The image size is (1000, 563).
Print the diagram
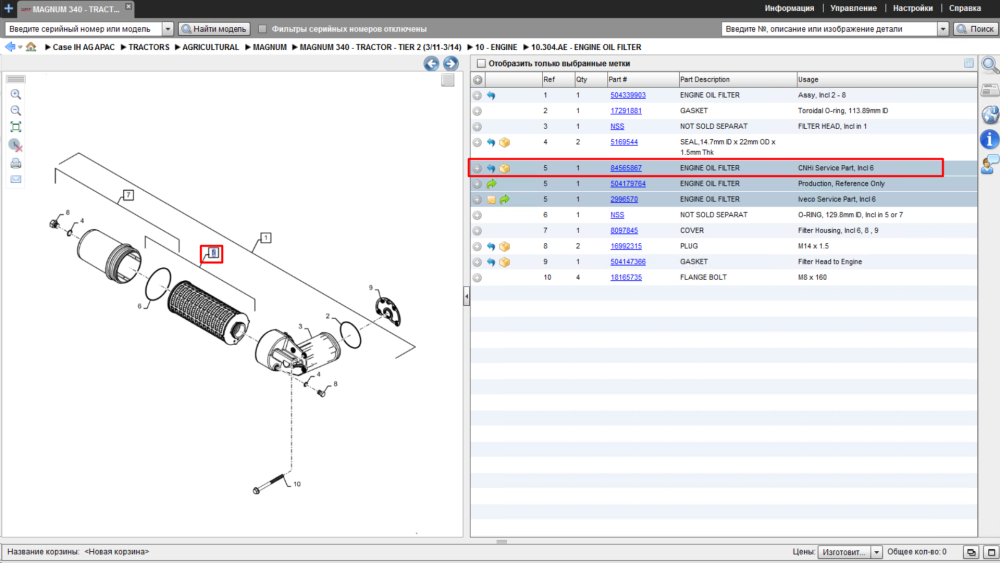pyautogui.click(x=16, y=163)
